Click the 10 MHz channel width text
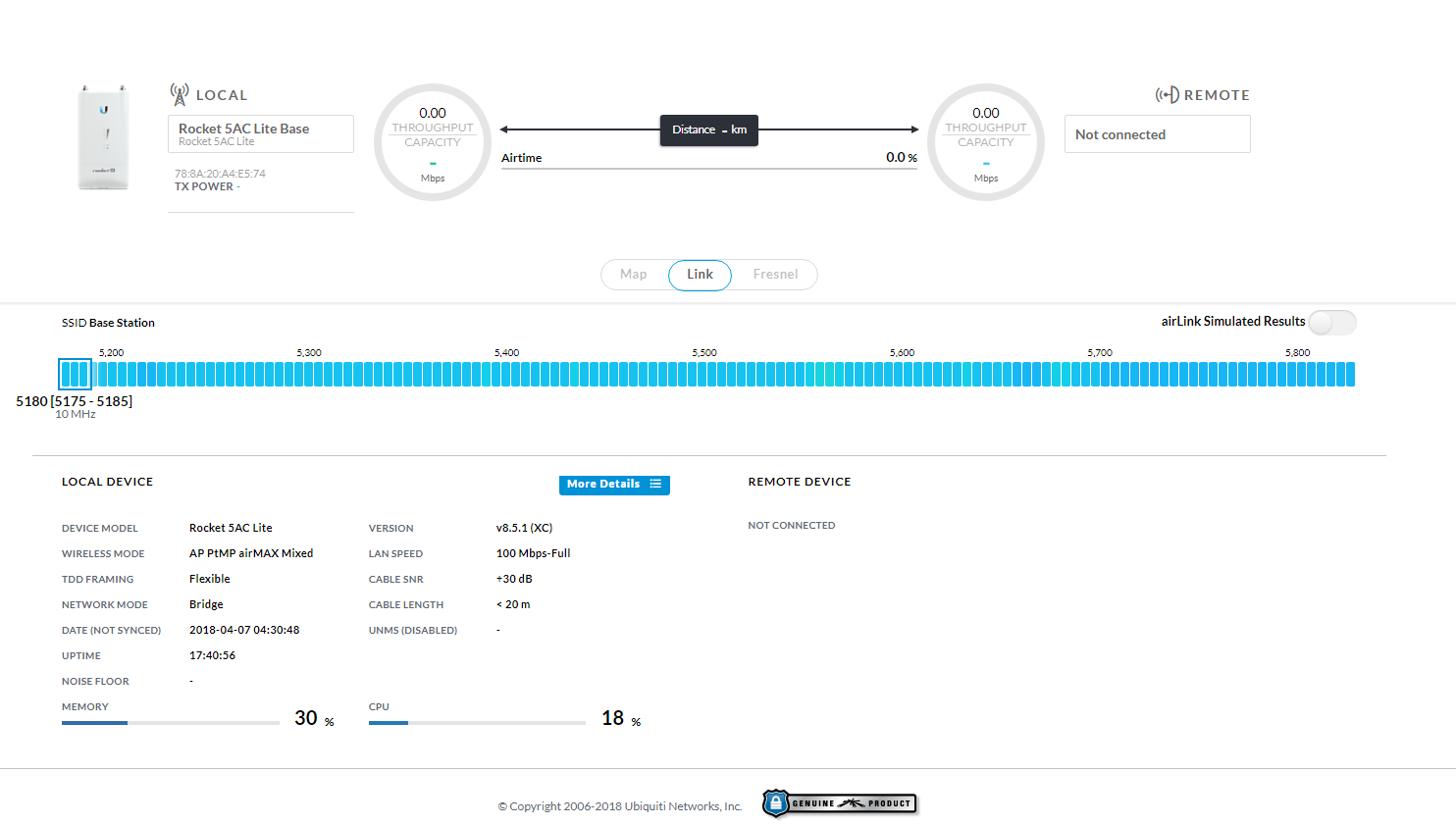1456x826 pixels. tap(76, 415)
